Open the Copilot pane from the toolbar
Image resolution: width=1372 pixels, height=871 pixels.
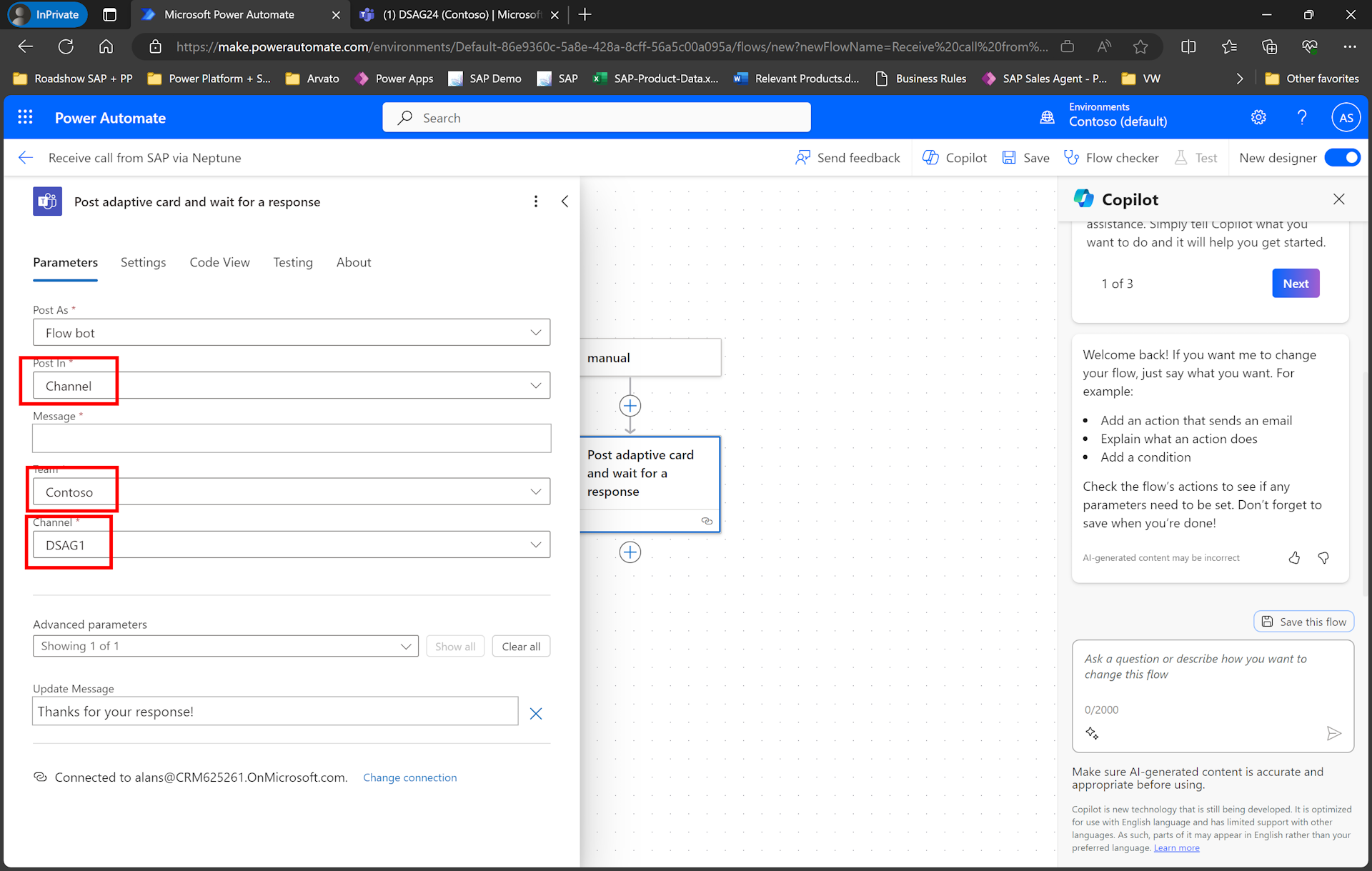pyautogui.click(x=954, y=157)
